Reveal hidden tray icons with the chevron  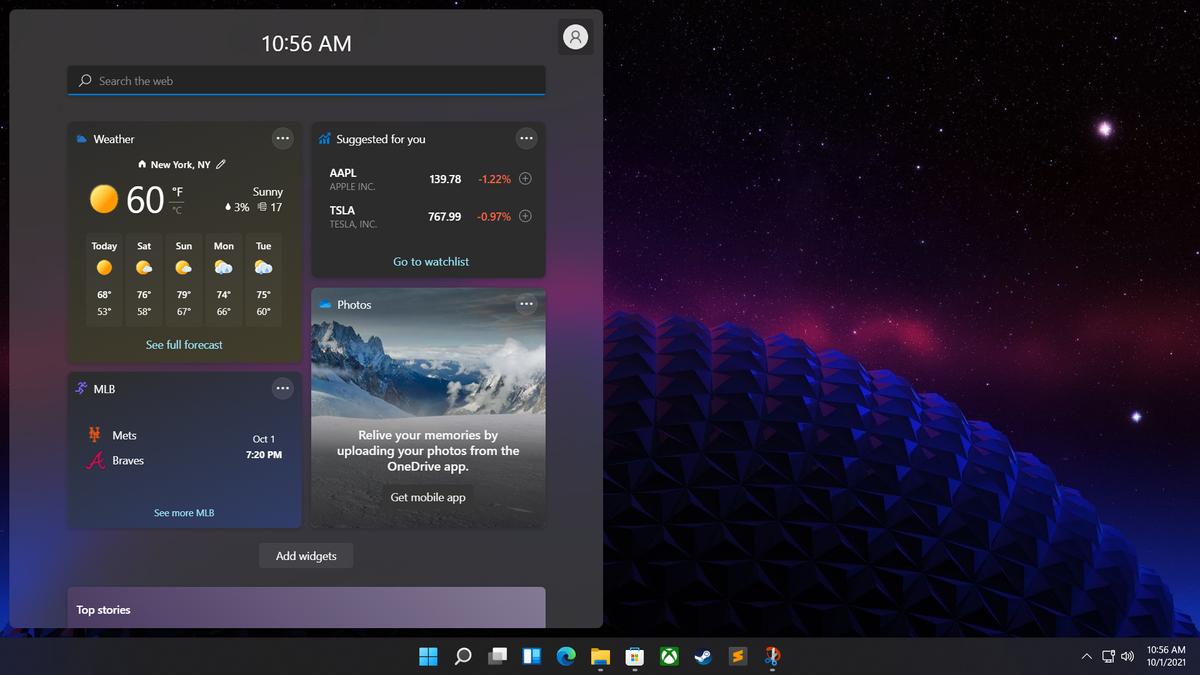pyautogui.click(x=1086, y=656)
